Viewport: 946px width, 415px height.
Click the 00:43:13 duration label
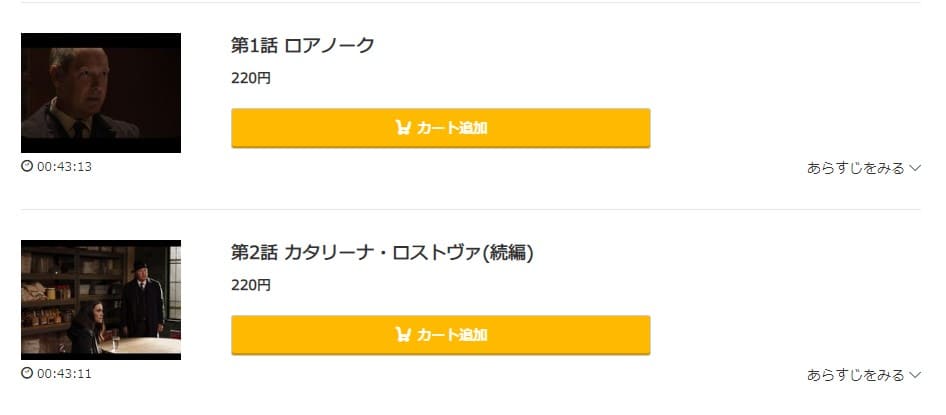pos(65,166)
